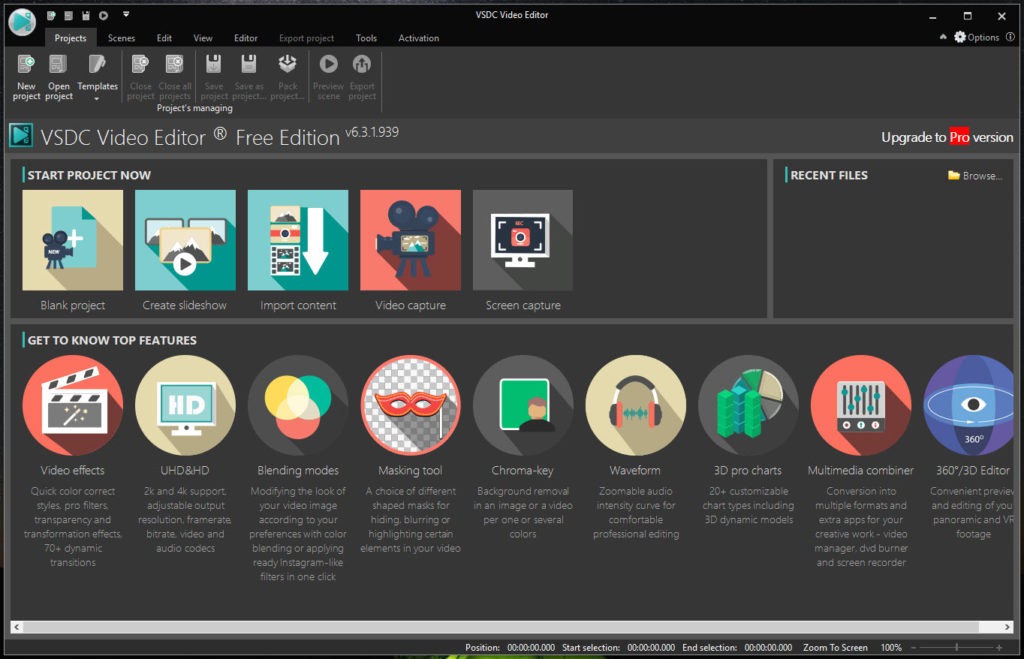1024x659 pixels.
Task: Click Open project in the ribbon
Action: (x=59, y=78)
